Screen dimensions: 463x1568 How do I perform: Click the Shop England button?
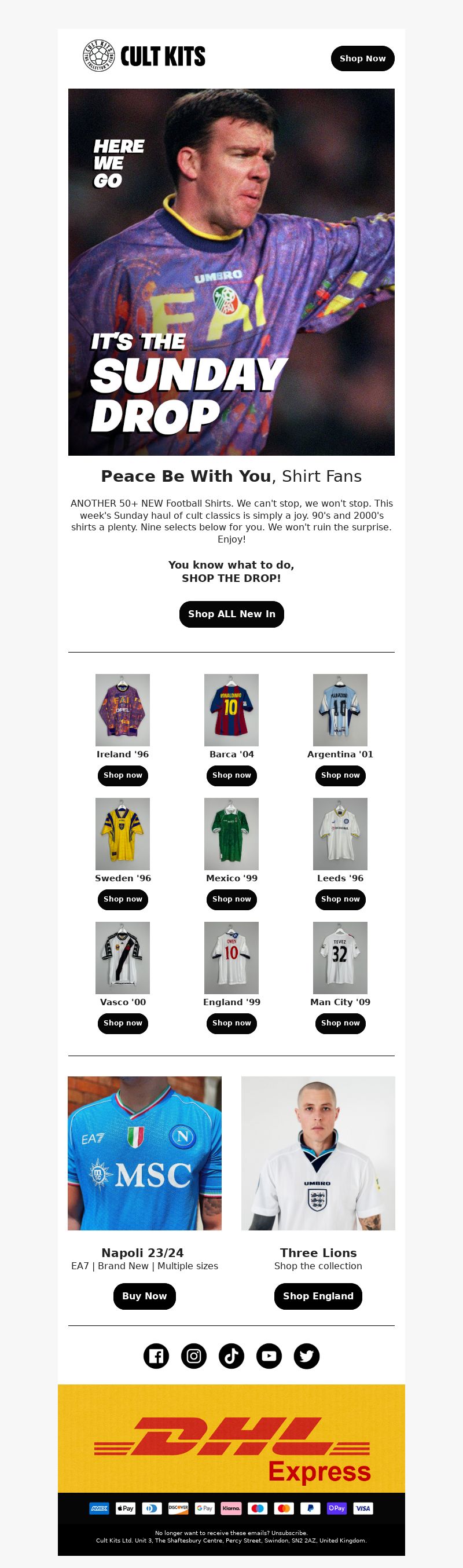(x=318, y=1296)
